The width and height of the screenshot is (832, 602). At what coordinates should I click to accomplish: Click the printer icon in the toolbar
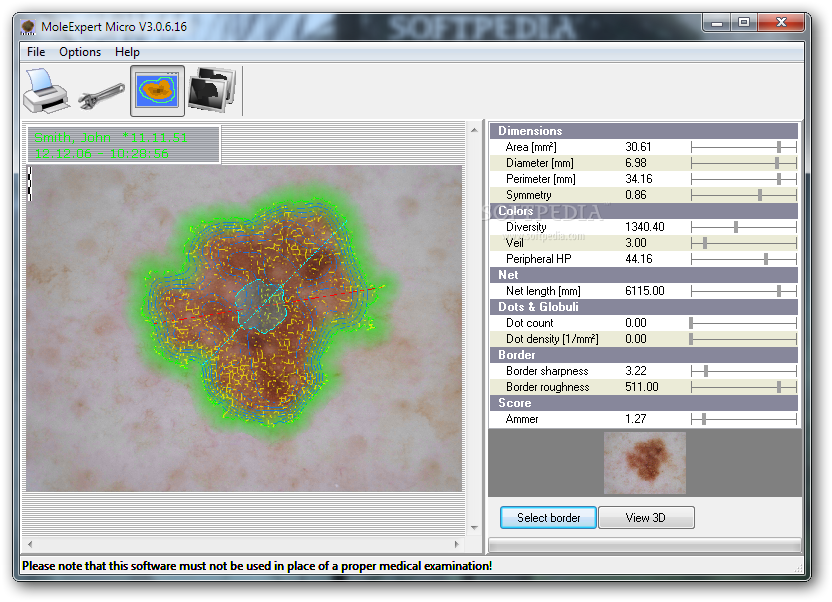point(46,91)
